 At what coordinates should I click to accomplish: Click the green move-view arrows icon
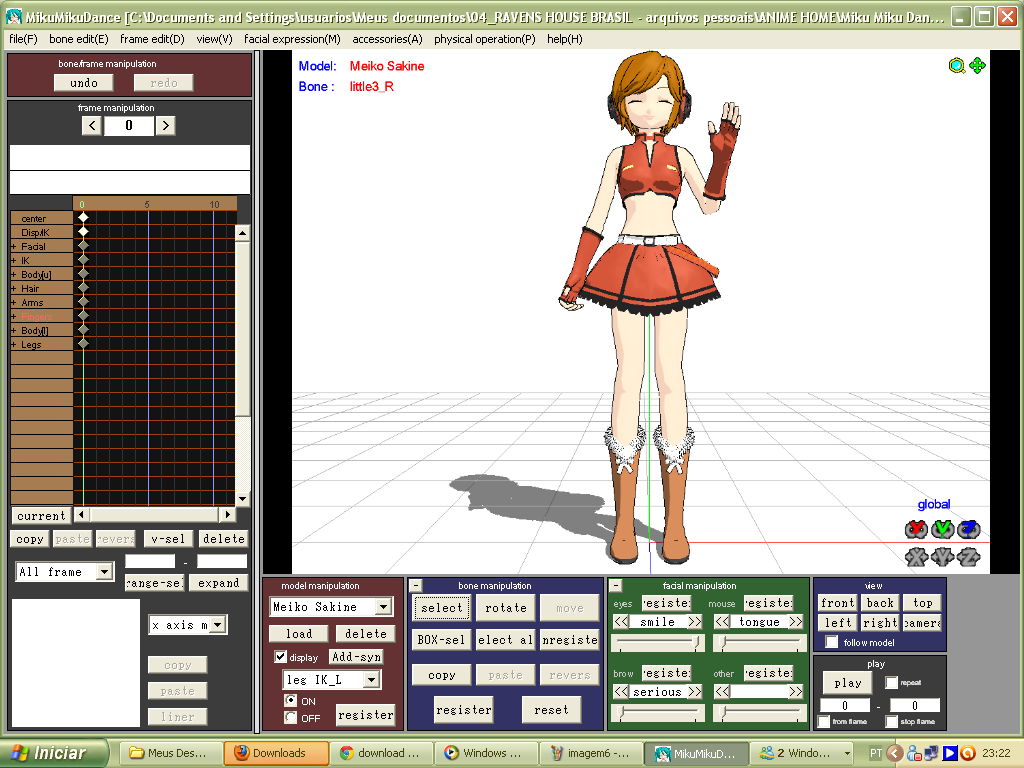pyautogui.click(x=978, y=65)
